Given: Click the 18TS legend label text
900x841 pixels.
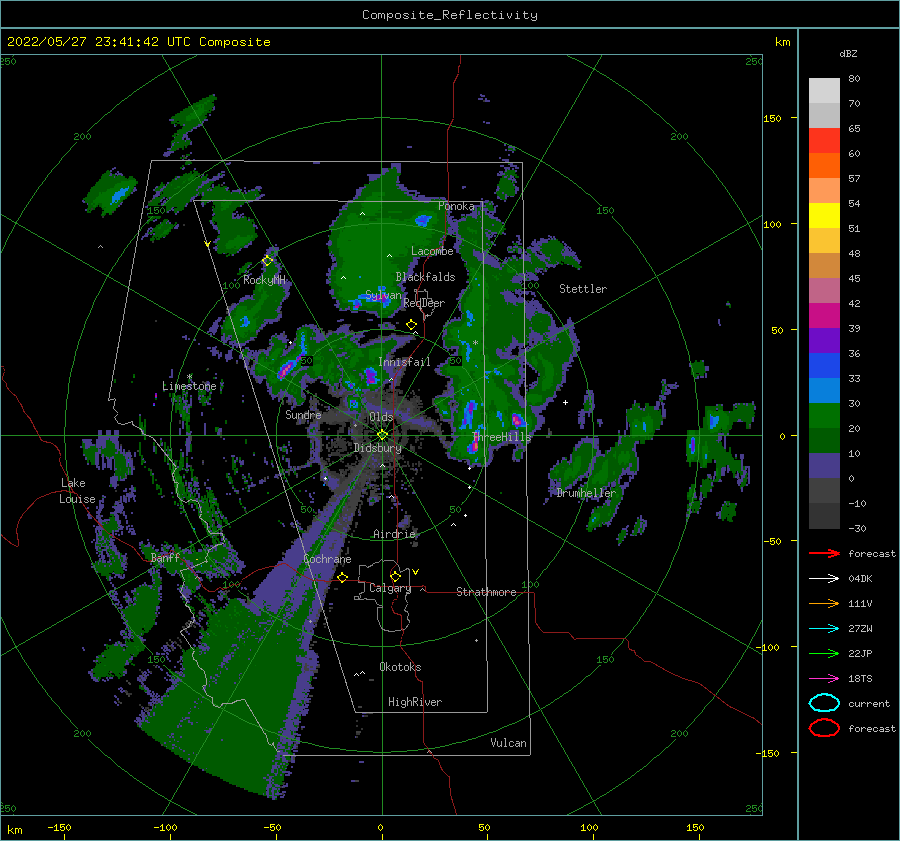Looking at the screenshot, I should coord(860,679).
